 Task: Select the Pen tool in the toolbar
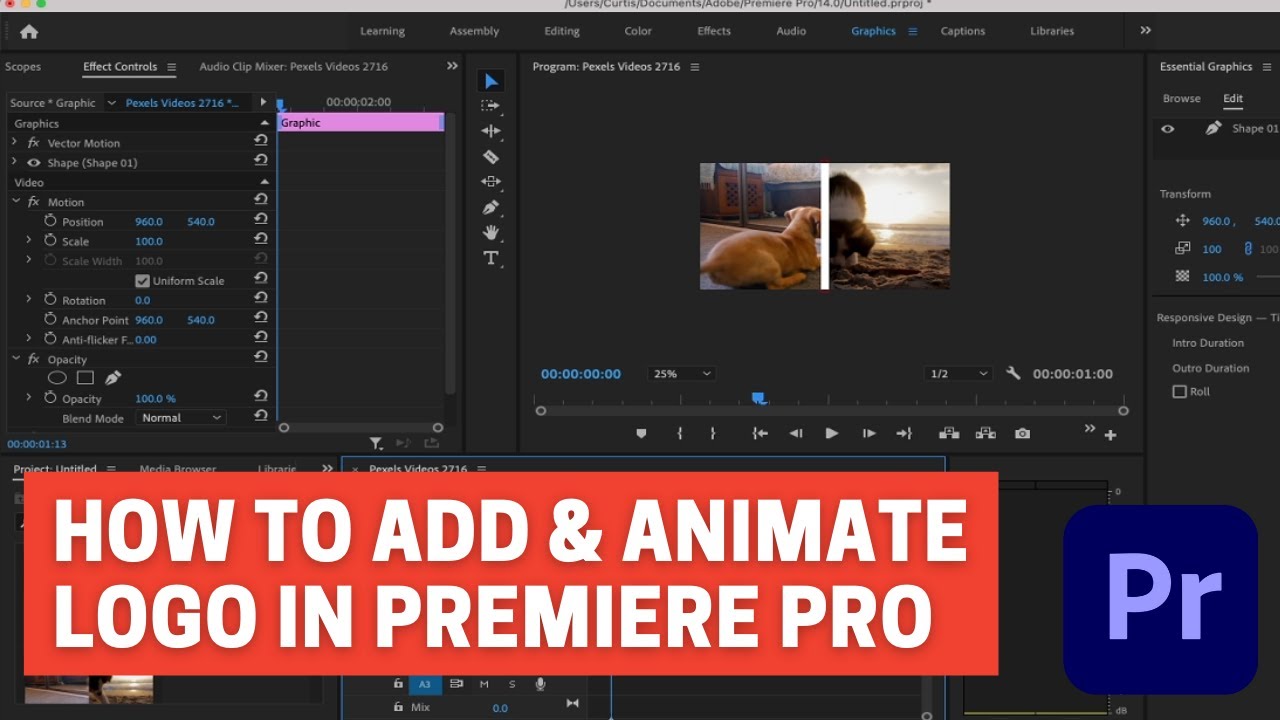pos(490,207)
